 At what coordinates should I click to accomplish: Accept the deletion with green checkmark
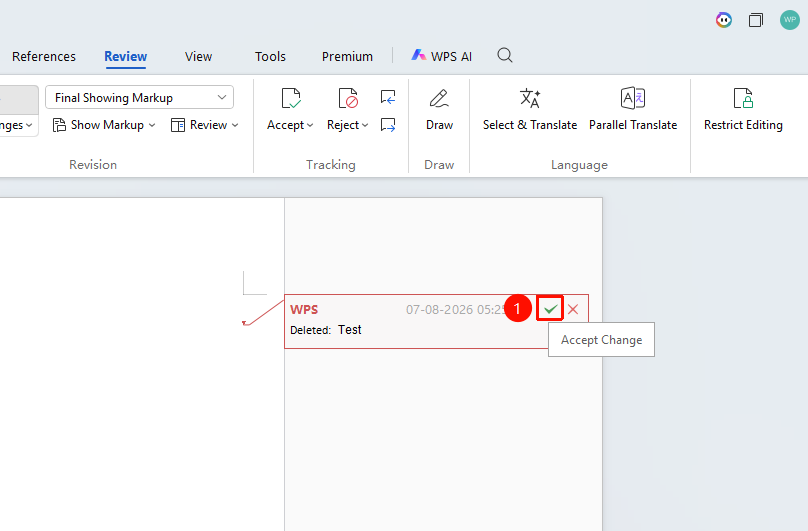point(550,309)
